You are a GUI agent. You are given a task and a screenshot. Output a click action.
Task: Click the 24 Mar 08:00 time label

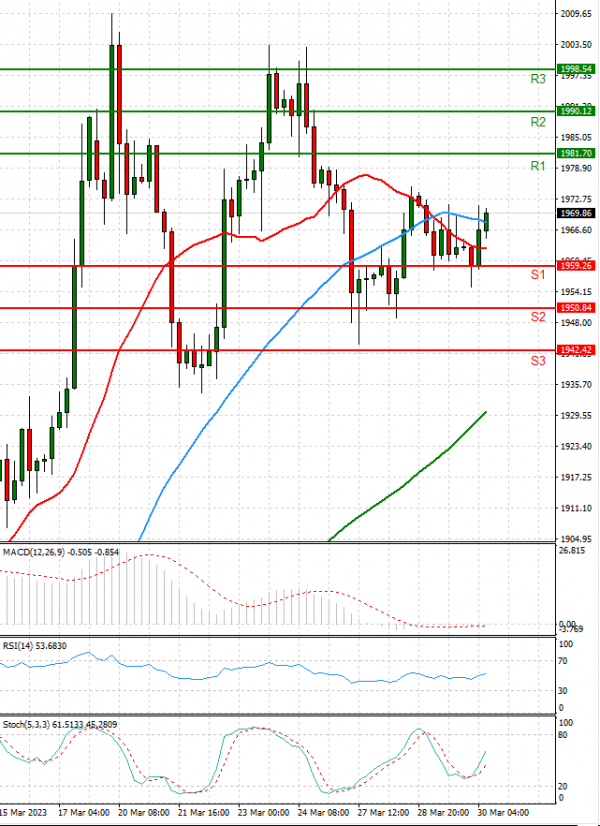(323, 812)
